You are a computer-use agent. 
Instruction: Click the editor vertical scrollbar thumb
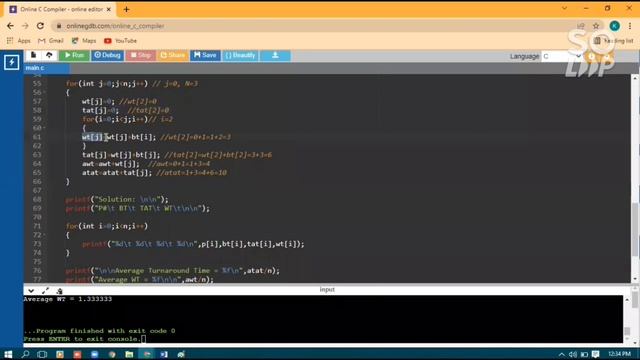635,229
